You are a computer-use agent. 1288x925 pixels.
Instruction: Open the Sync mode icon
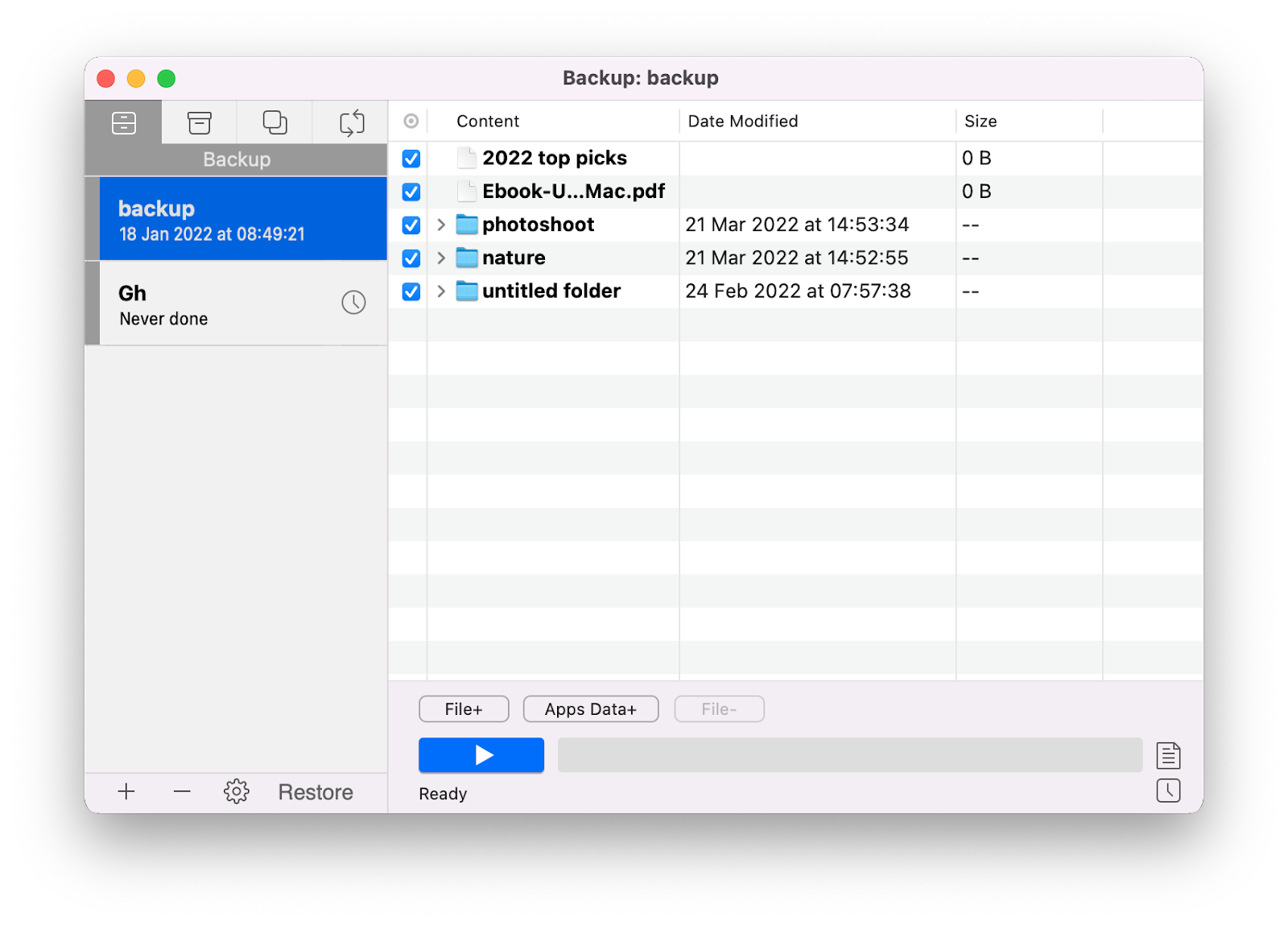pos(350,122)
